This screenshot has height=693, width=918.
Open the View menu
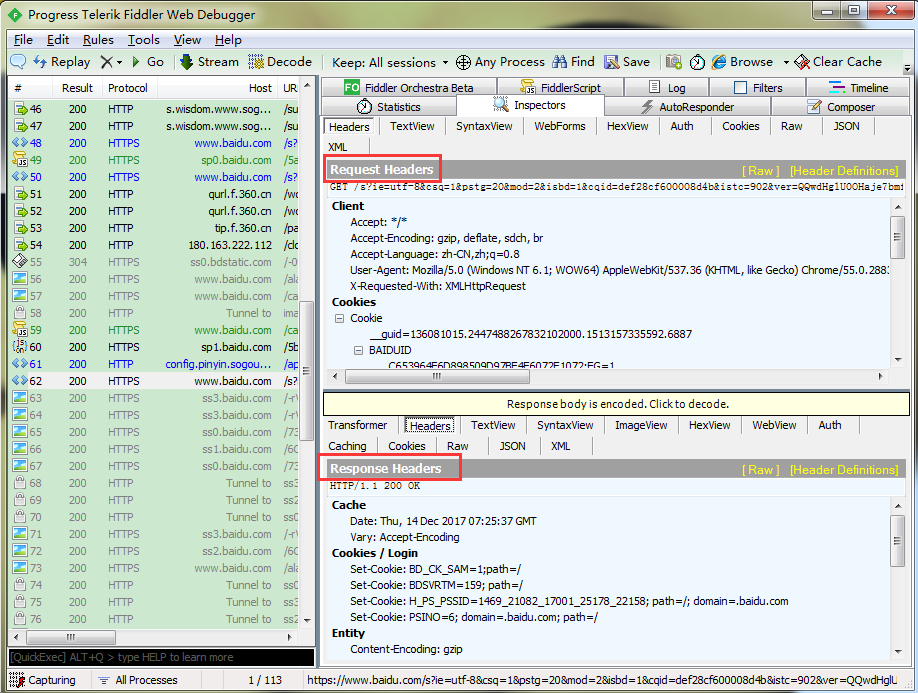187,40
